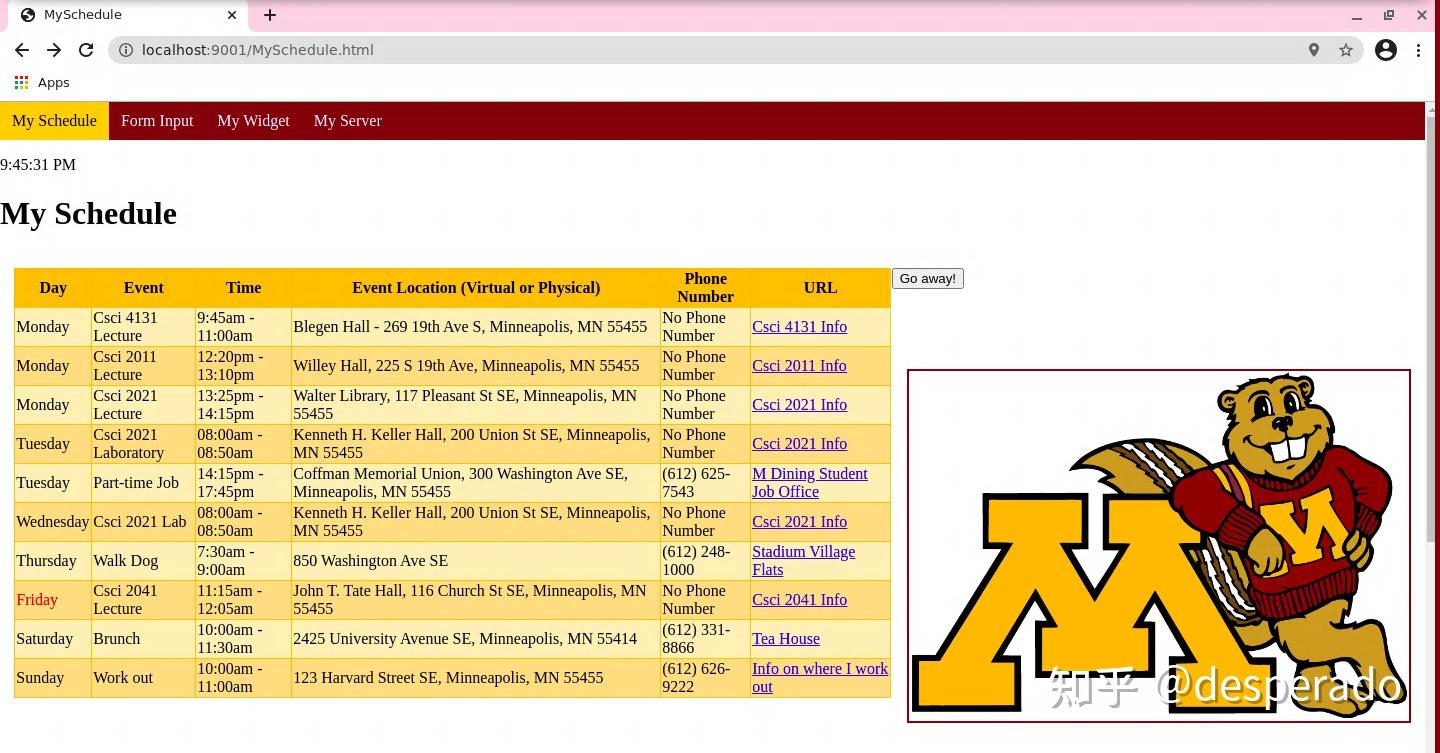Click the Walk Dog event cell

[144, 561]
